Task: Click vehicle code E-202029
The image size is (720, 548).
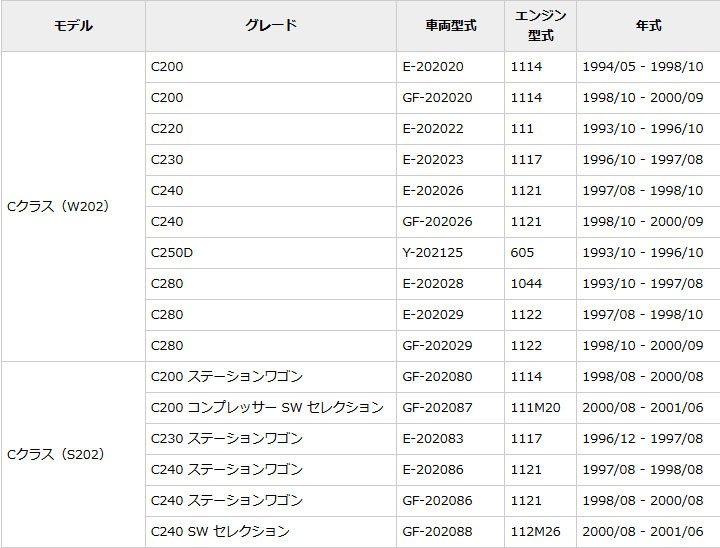Action: pos(433,315)
